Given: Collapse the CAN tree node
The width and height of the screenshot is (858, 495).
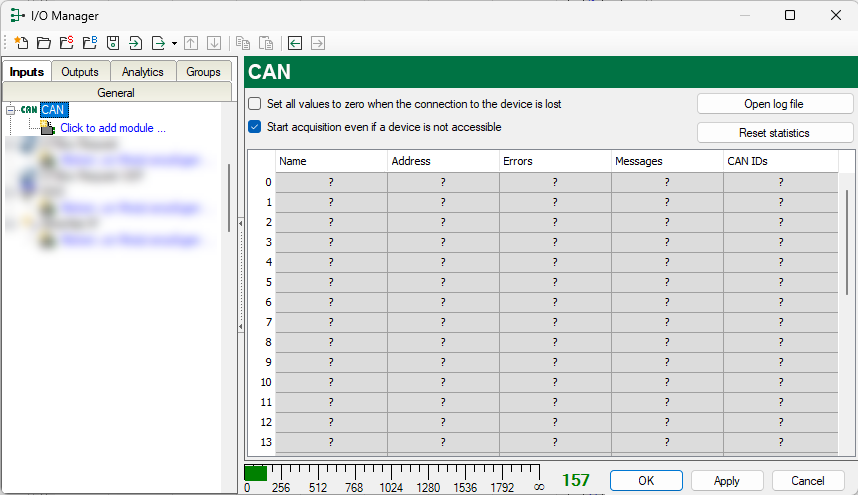Looking at the screenshot, I should click(10, 110).
